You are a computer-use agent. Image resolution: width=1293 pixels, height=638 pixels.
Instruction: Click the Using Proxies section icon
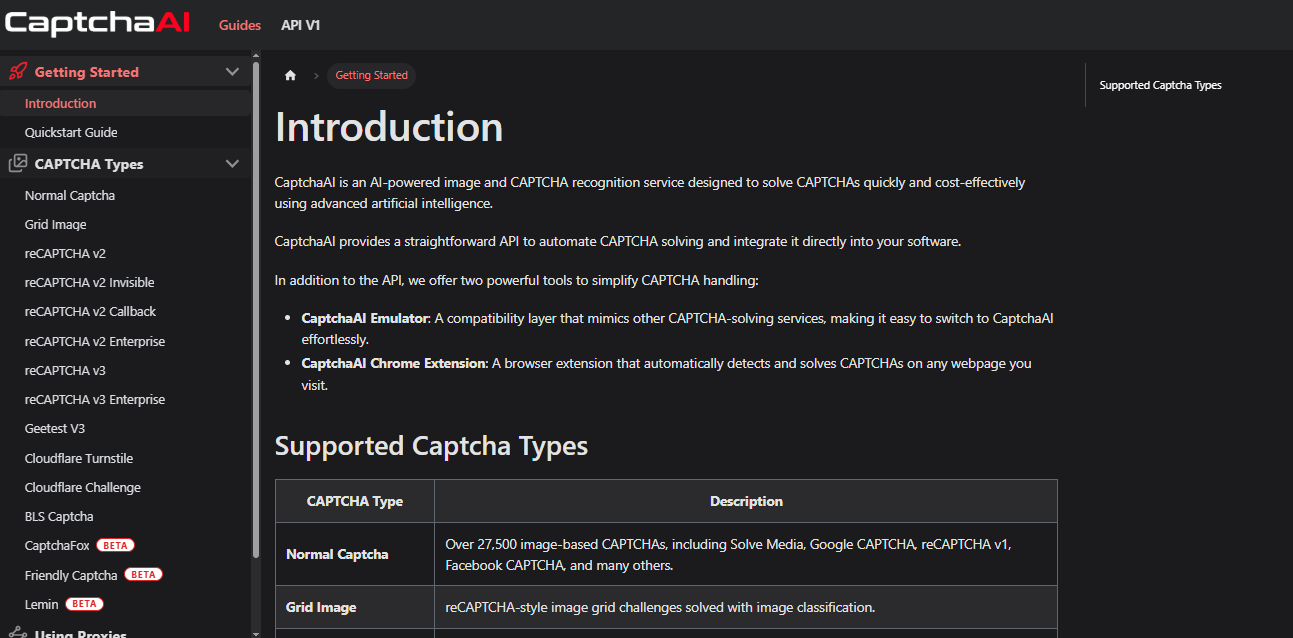[17, 632]
